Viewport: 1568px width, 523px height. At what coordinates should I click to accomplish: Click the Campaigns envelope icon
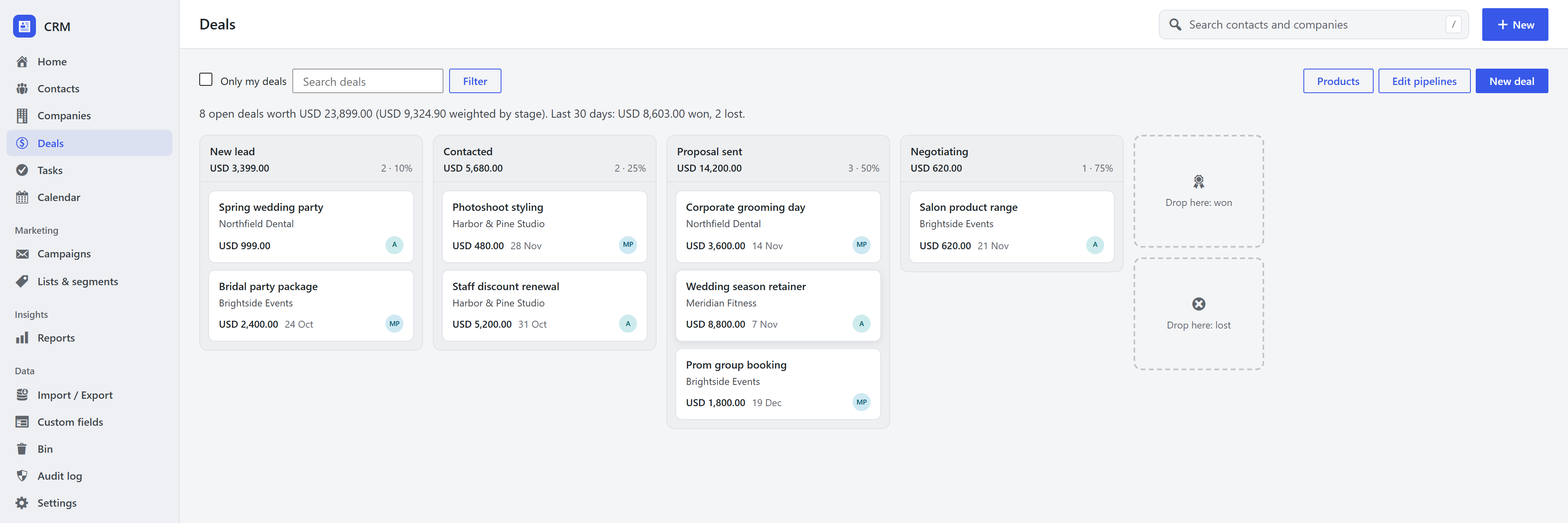(22, 254)
